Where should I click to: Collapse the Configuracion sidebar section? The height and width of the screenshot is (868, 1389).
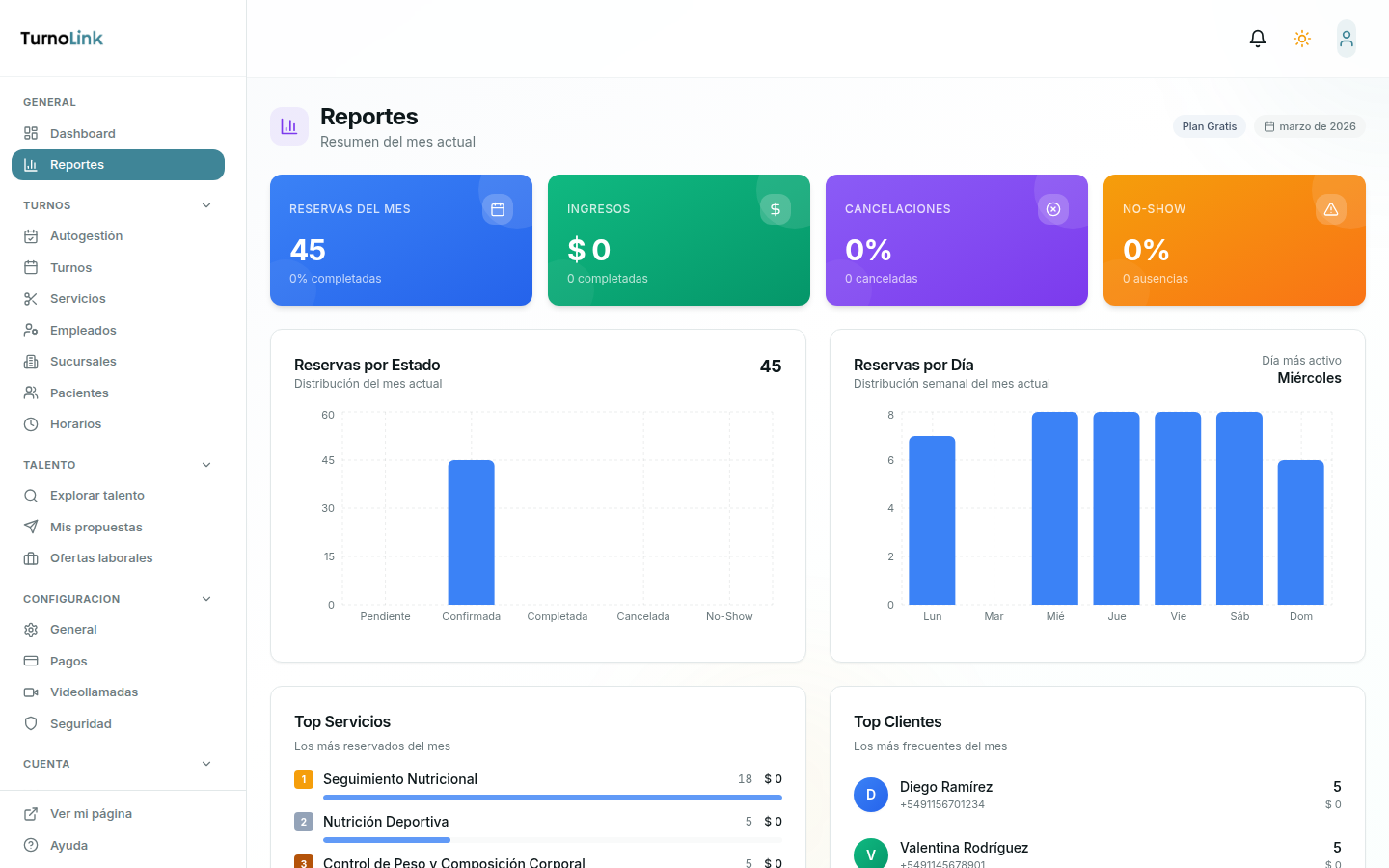point(206,599)
